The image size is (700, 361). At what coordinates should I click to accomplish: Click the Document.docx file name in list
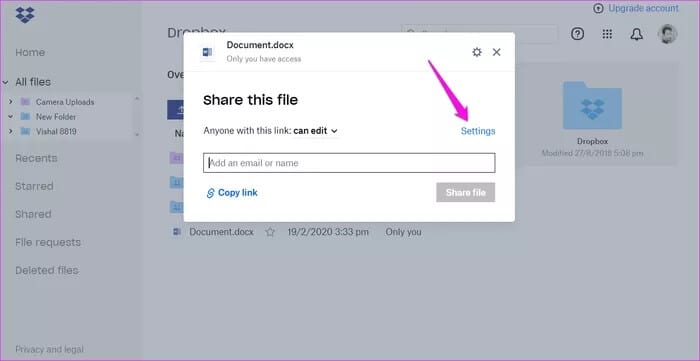pyautogui.click(x=221, y=232)
